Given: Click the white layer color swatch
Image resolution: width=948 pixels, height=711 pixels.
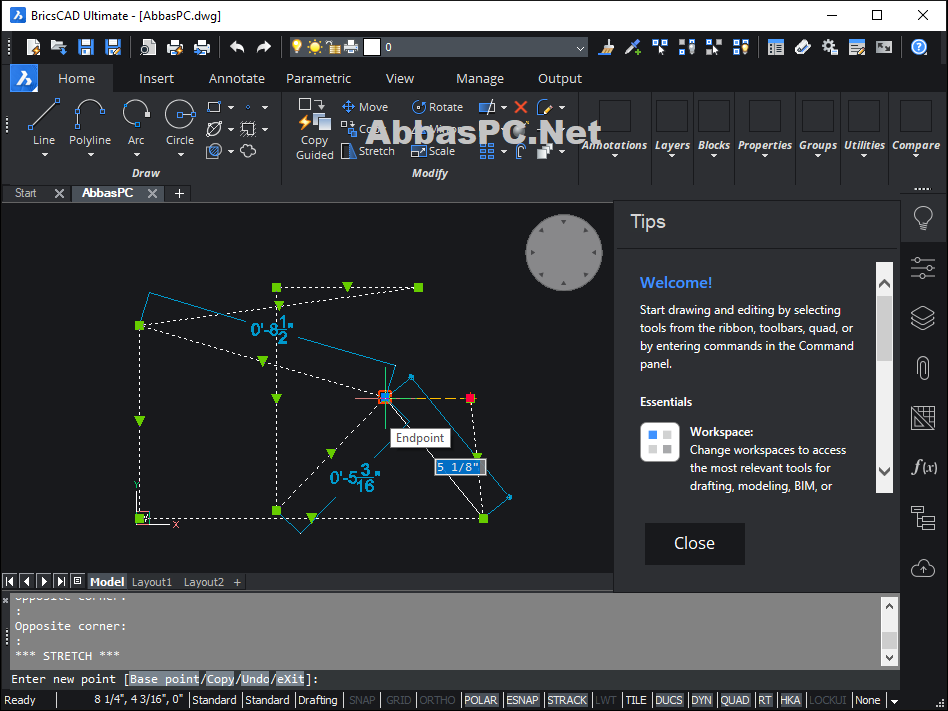Looking at the screenshot, I should click(x=372, y=47).
